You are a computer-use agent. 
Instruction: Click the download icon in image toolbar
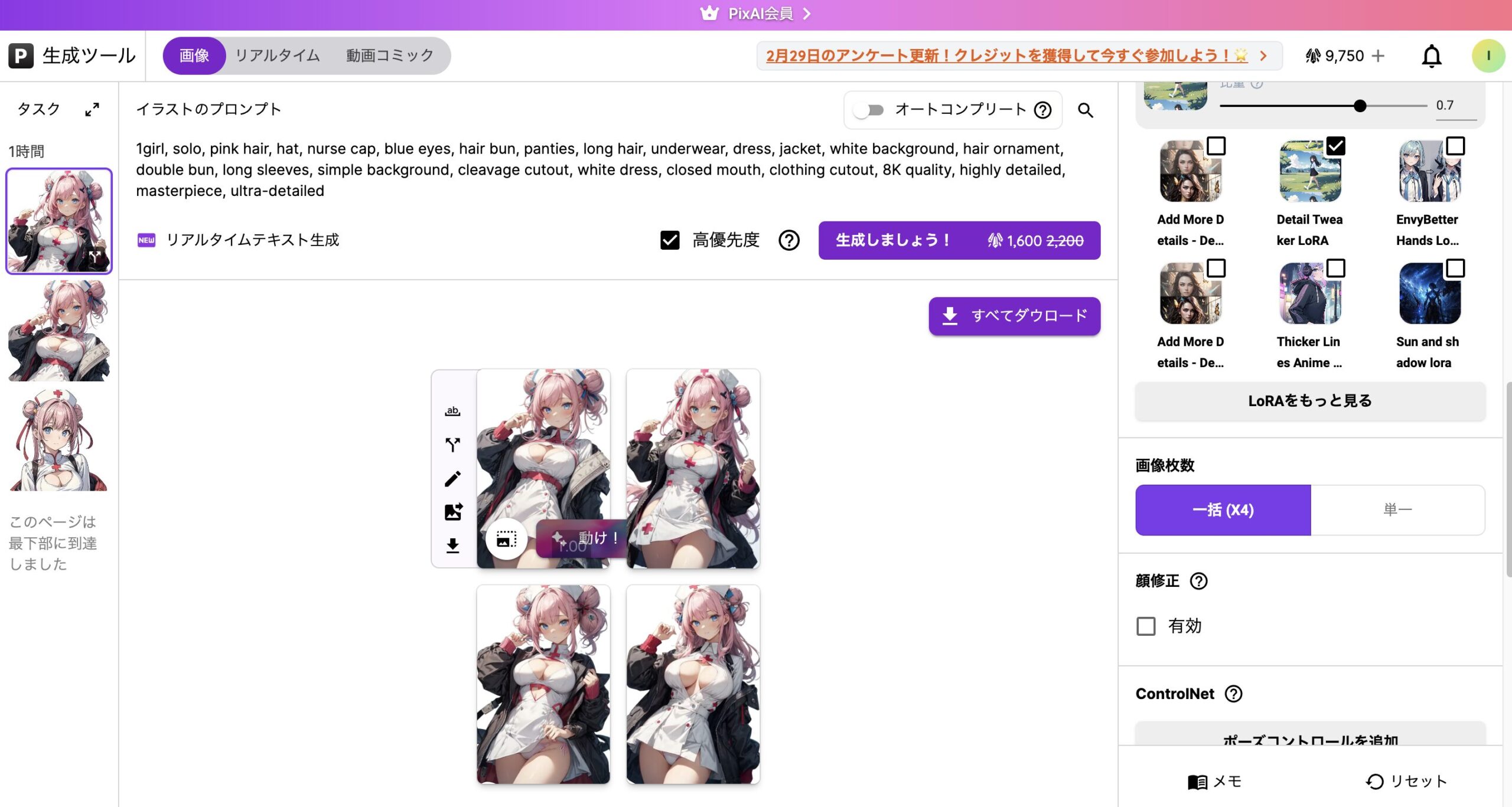(452, 545)
